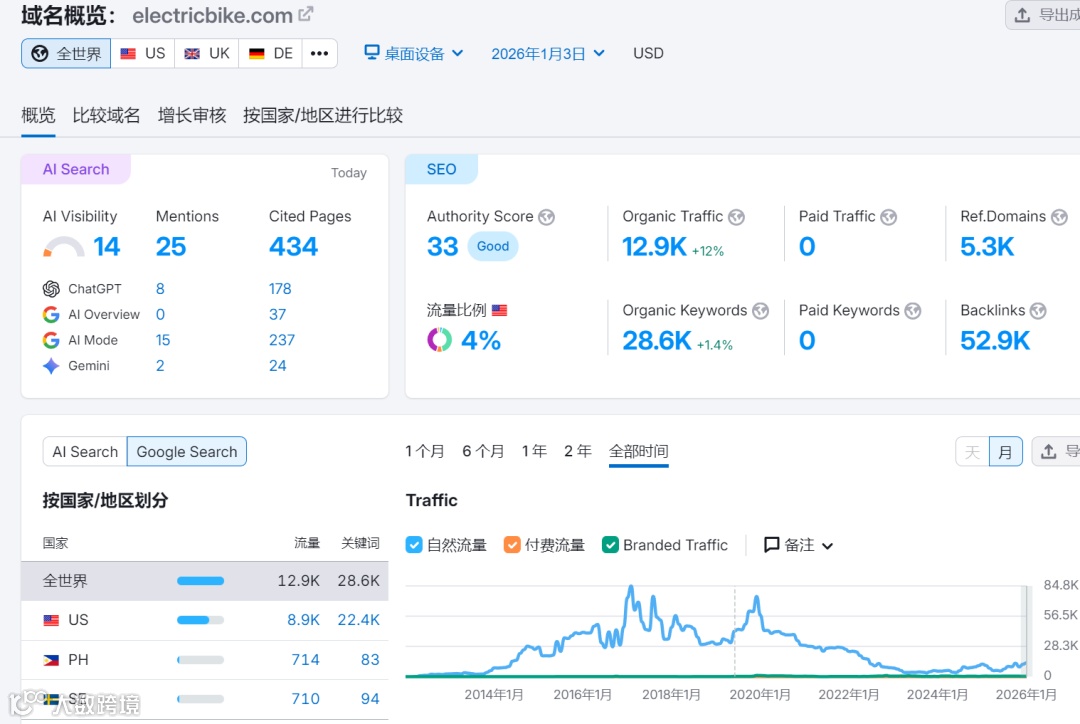Screen dimensions: 1080x724
Task: Uncheck the Branded Traffic checkbox
Action: pos(610,545)
